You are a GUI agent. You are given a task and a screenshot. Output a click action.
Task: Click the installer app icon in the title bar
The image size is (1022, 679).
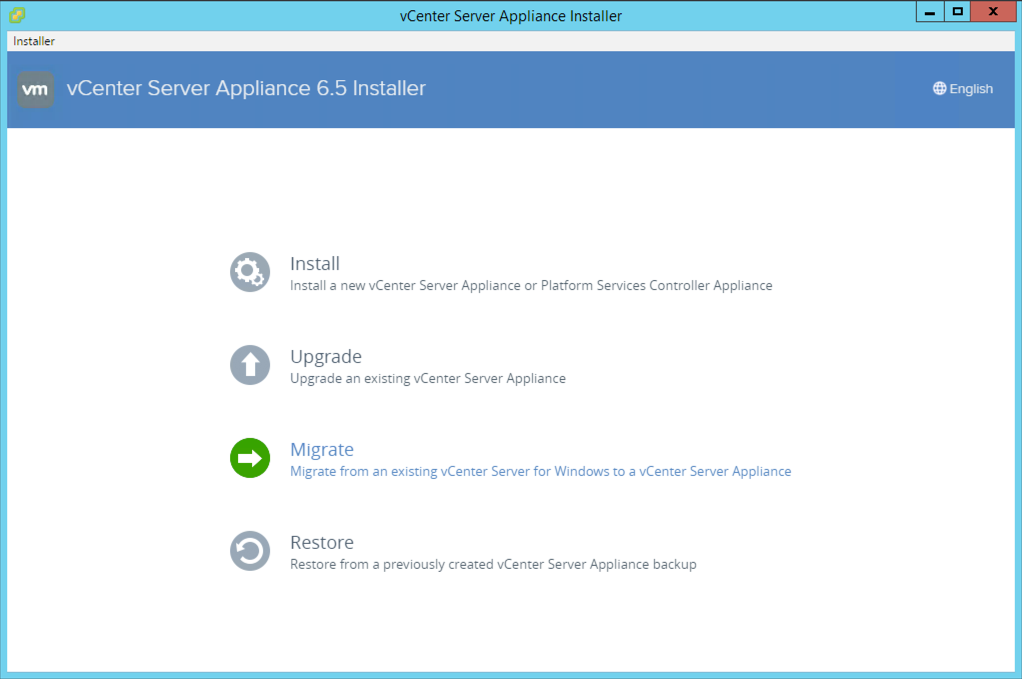pos(18,15)
